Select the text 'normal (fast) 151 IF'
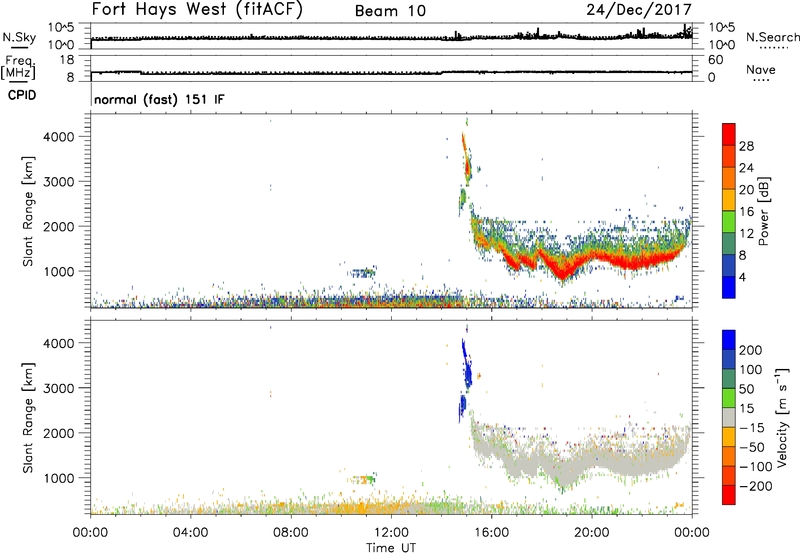This screenshot has height=554, width=800. (159, 99)
